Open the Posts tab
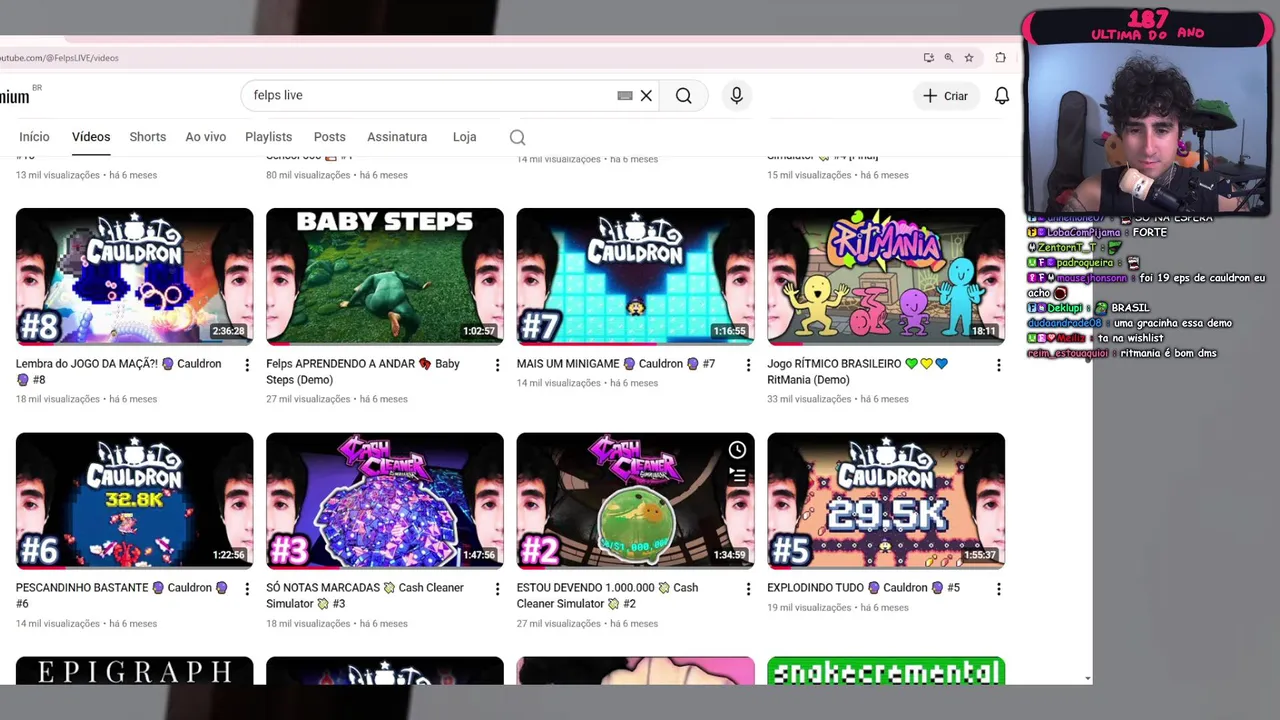The width and height of the screenshot is (1280, 720). tap(330, 137)
